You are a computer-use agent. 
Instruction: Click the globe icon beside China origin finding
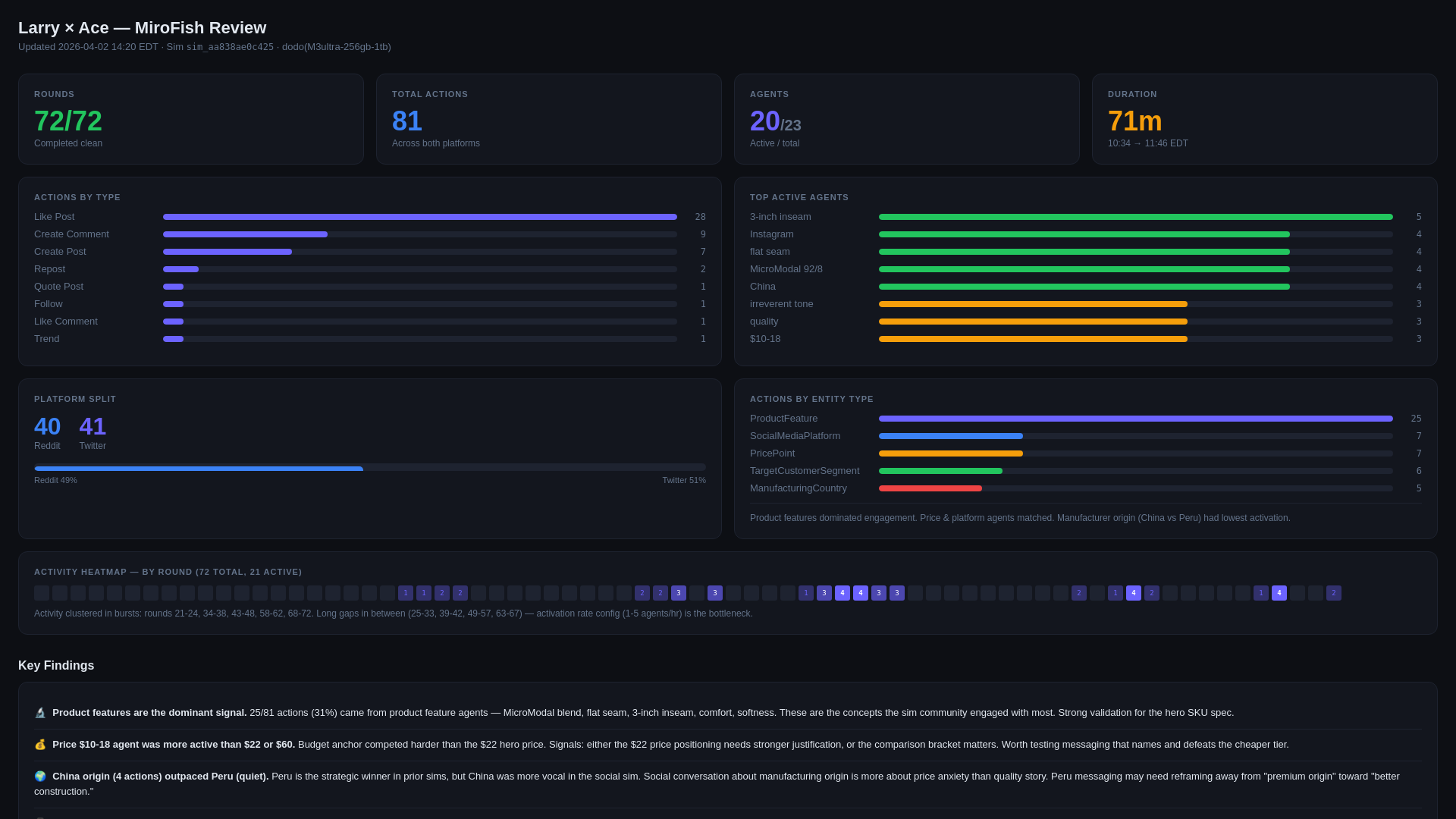point(40,777)
